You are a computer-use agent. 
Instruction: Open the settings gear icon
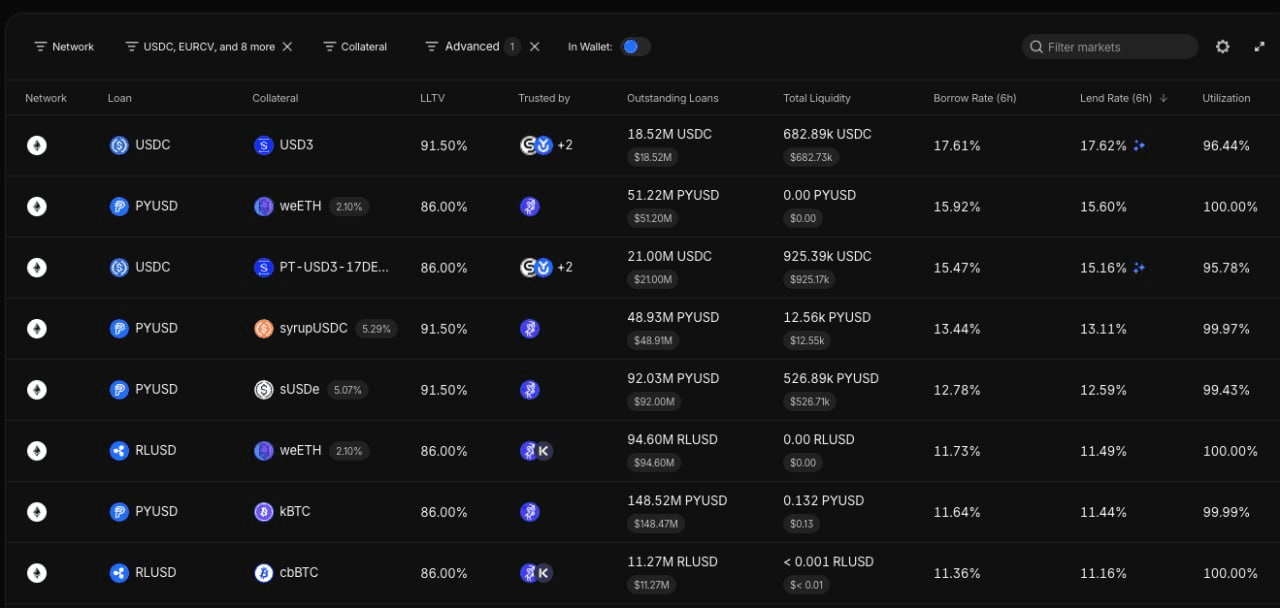click(1222, 46)
